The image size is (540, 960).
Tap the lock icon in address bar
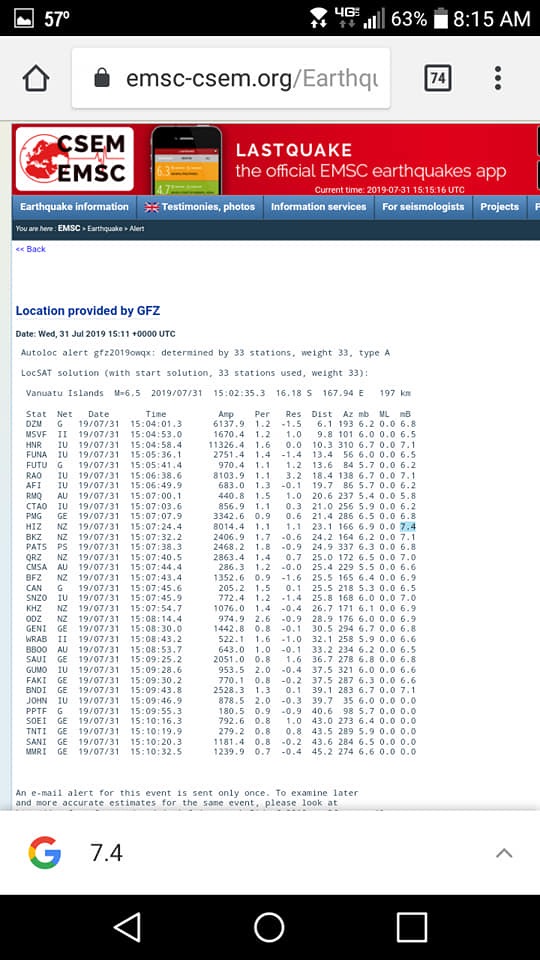point(102,78)
